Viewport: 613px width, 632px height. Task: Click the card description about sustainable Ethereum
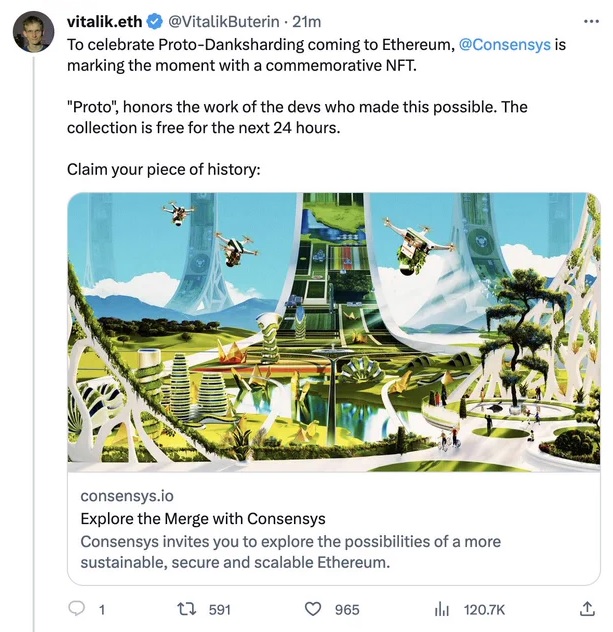(x=290, y=552)
